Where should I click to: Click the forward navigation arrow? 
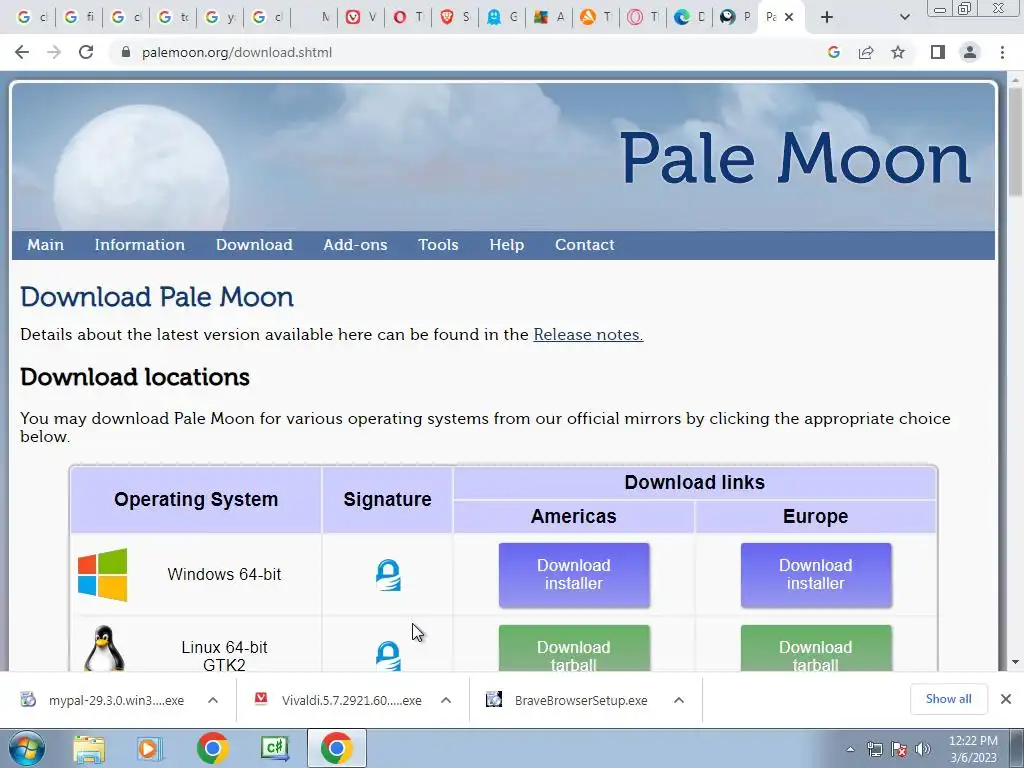(54, 52)
